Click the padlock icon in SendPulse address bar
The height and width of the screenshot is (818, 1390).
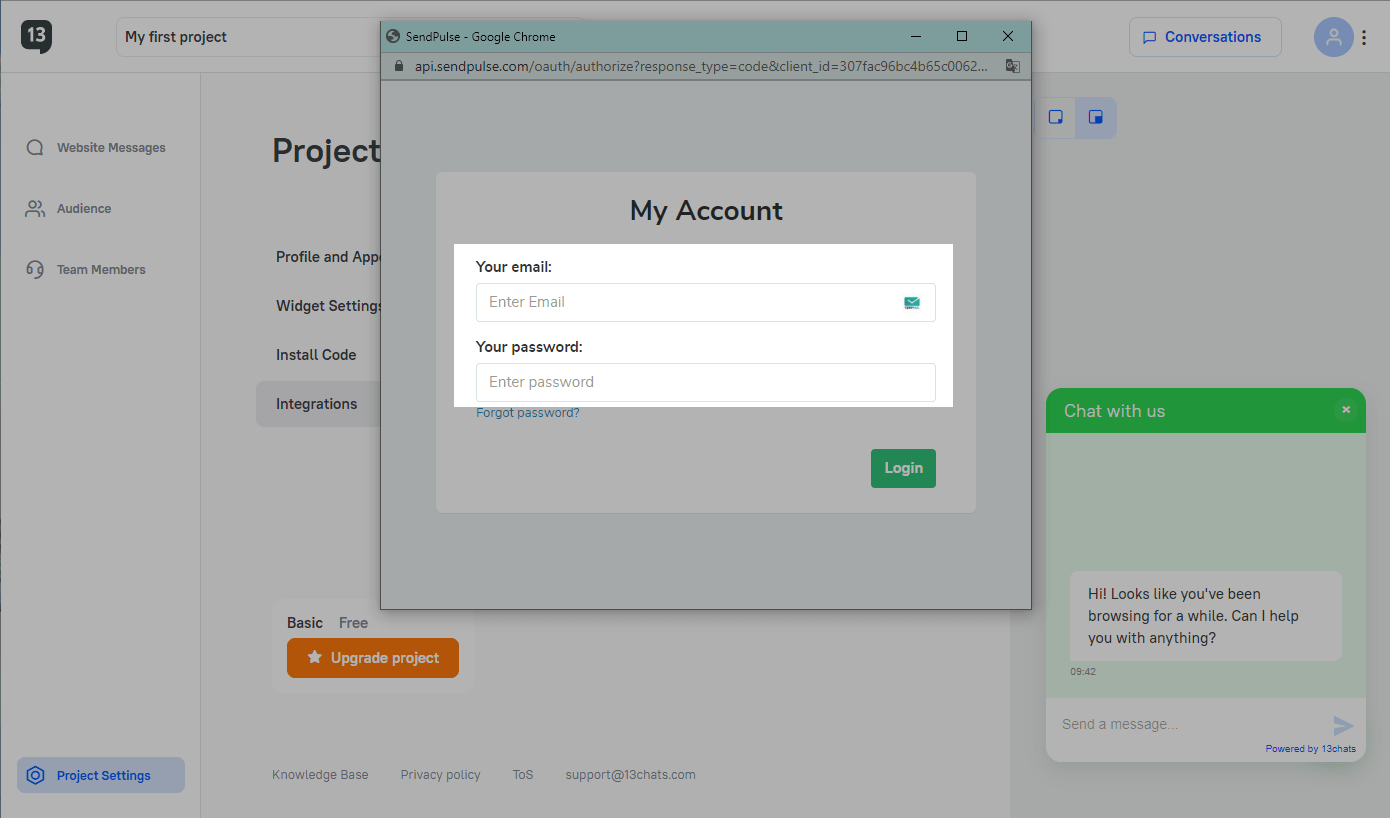pos(399,66)
